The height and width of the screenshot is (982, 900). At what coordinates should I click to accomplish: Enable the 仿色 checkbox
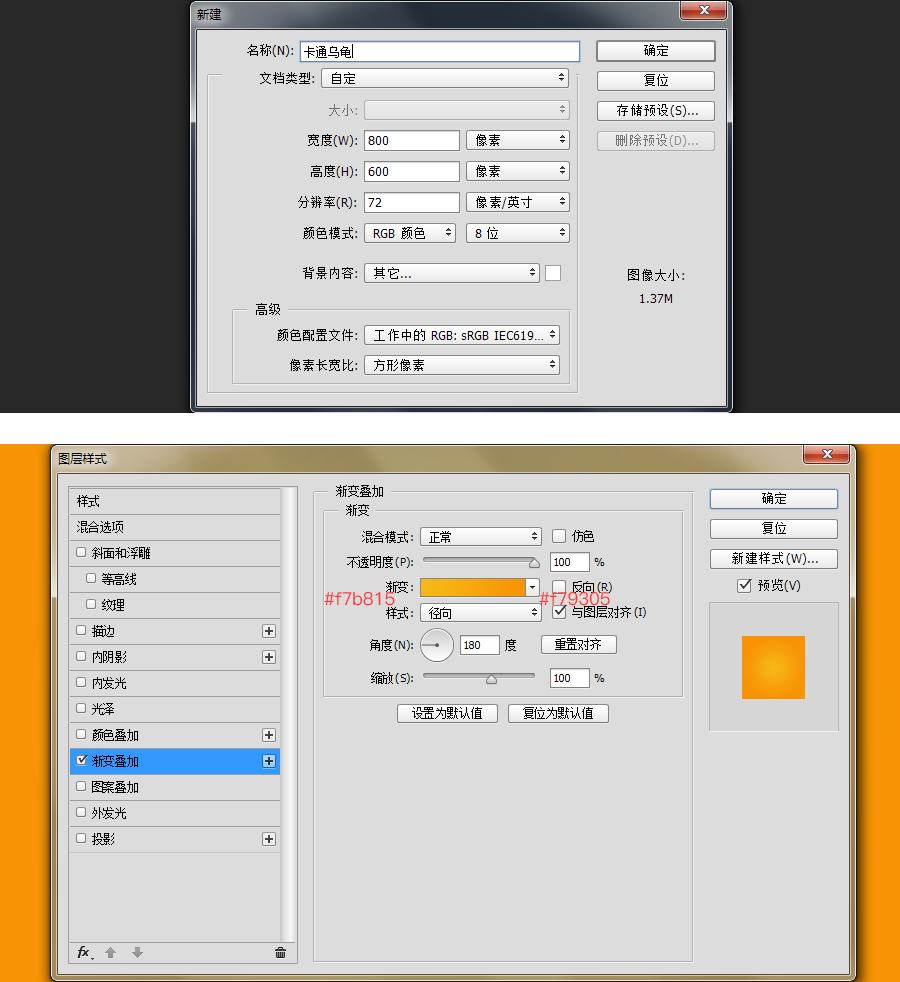[x=558, y=536]
